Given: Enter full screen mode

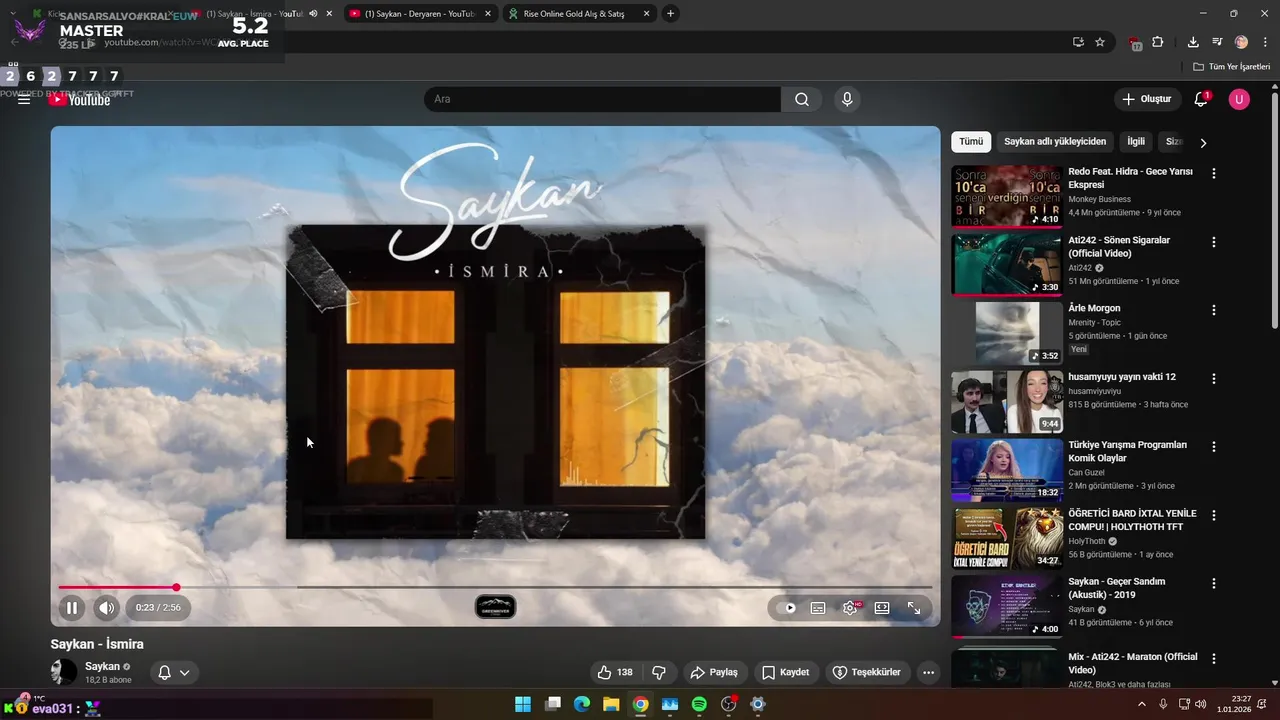Looking at the screenshot, I should (x=914, y=608).
